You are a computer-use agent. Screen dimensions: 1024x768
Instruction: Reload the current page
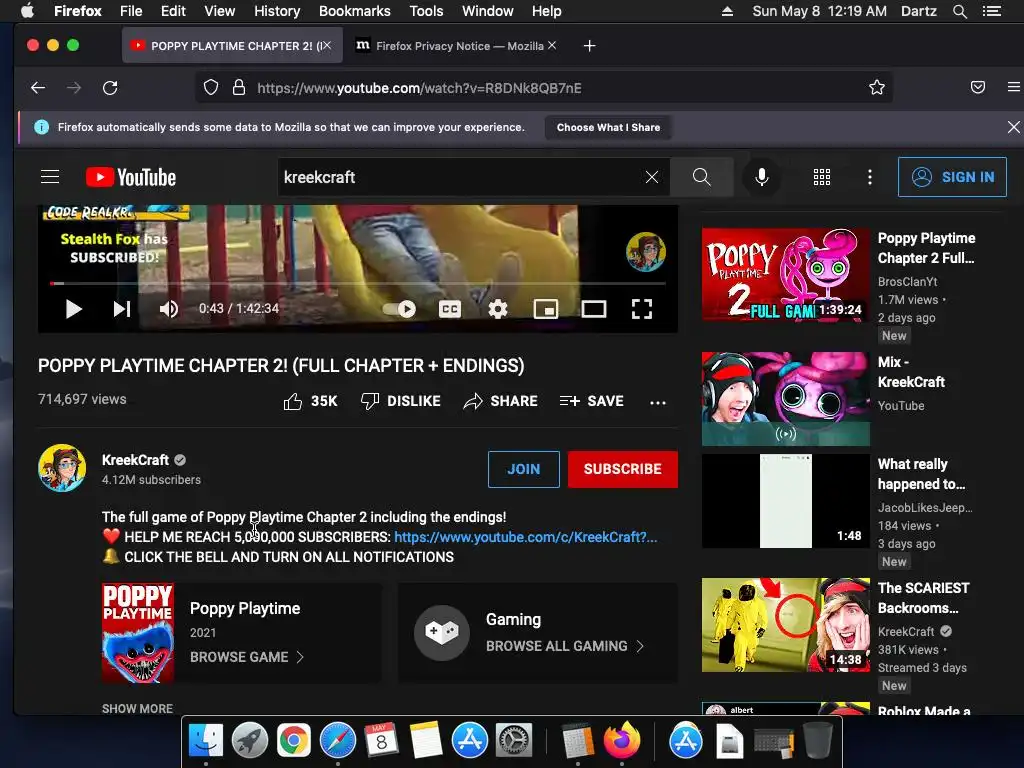[x=110, y=88]
